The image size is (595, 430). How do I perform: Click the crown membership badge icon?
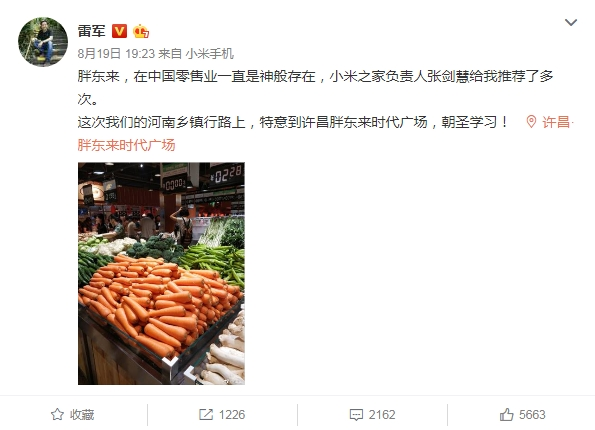pos(141,31)
